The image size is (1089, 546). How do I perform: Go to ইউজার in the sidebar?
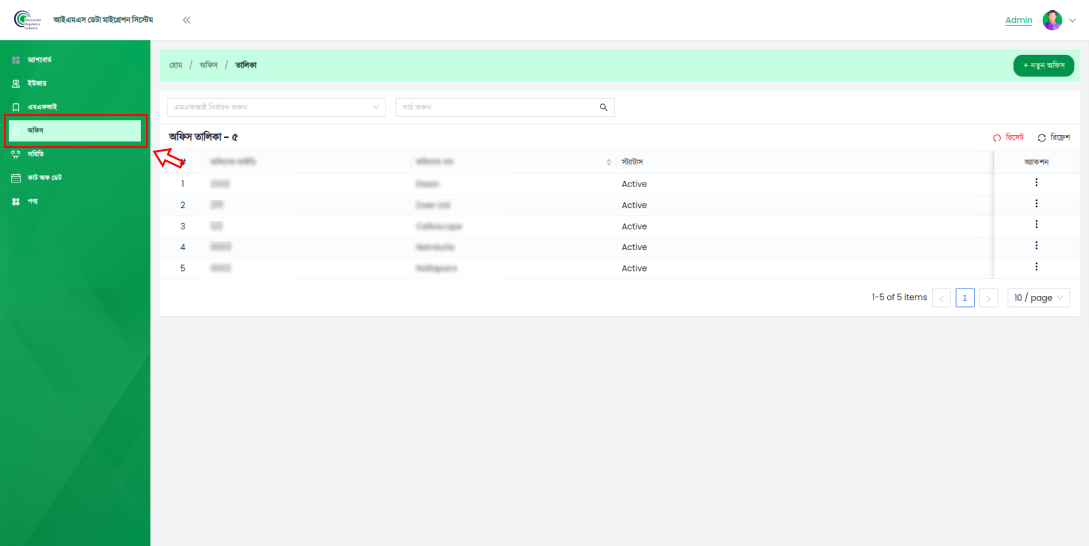pyautogui.click(x=37, y=84)
